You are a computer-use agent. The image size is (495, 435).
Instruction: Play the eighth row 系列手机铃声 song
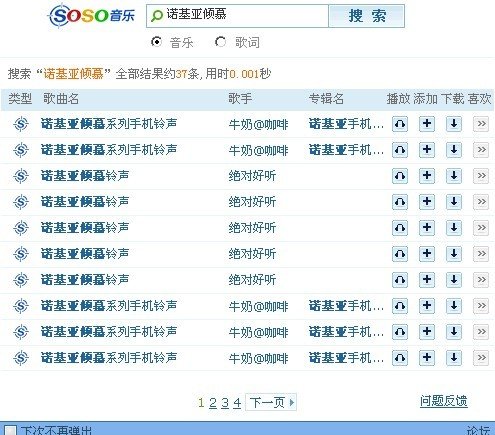click(400, 306)
